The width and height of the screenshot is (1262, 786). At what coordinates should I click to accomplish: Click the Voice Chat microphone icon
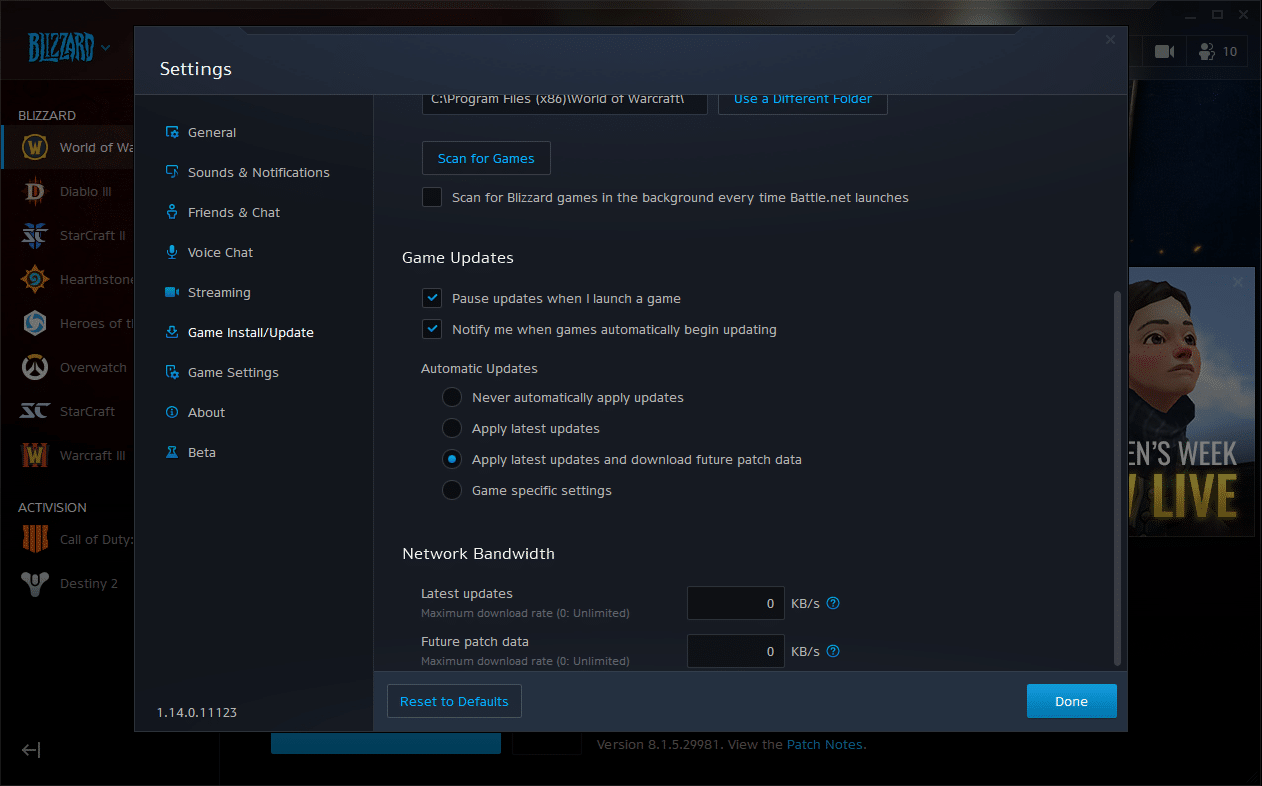point(171,252)
